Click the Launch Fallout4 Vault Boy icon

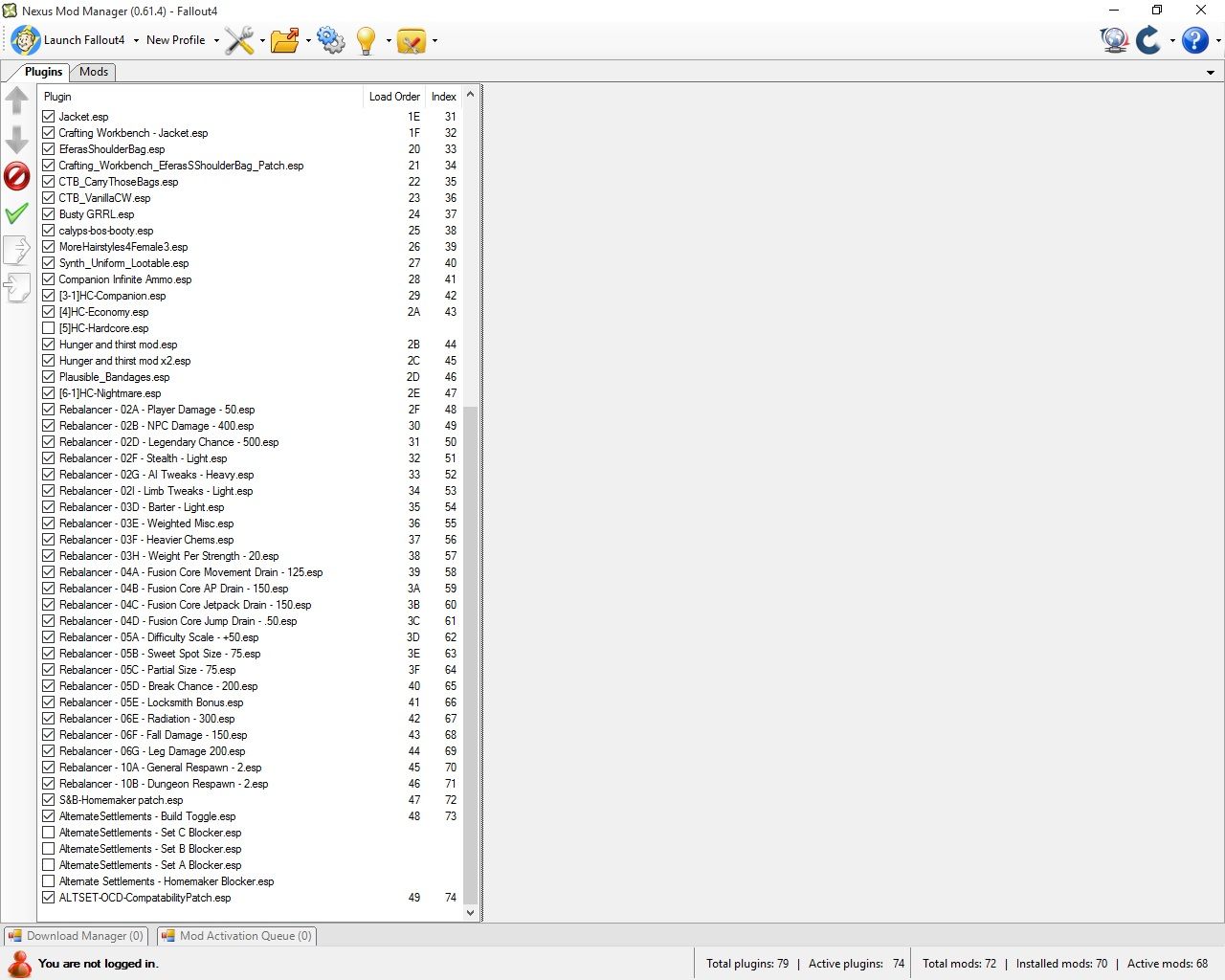tap(25, 40)
